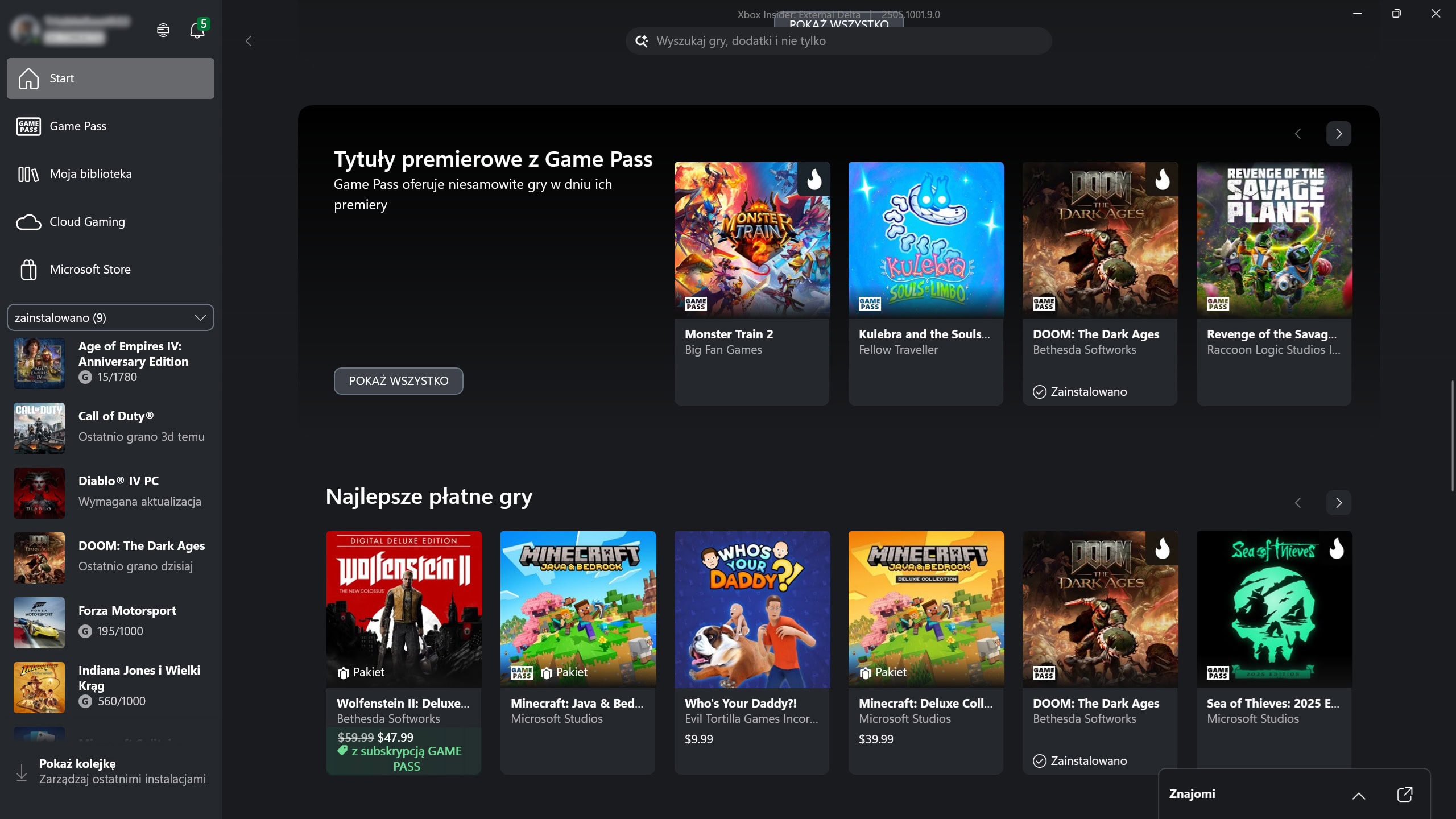Pop out the Znajomi panel

point(1404,794)
